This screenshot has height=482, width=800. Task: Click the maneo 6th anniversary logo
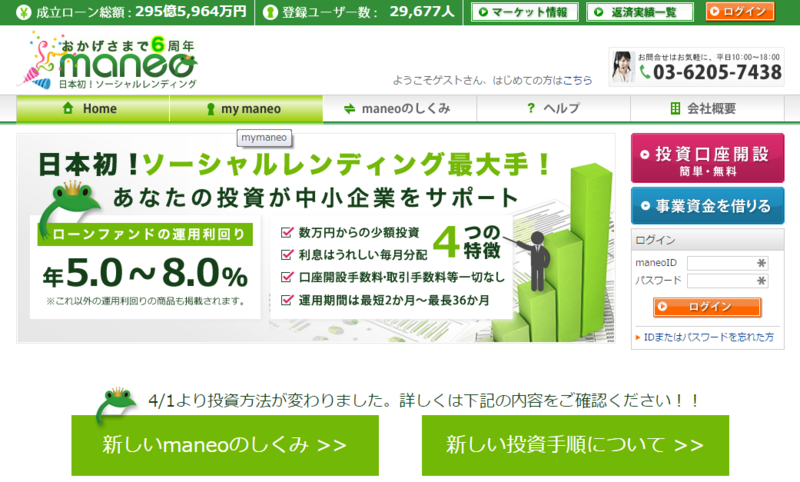[x=107, y=60]
